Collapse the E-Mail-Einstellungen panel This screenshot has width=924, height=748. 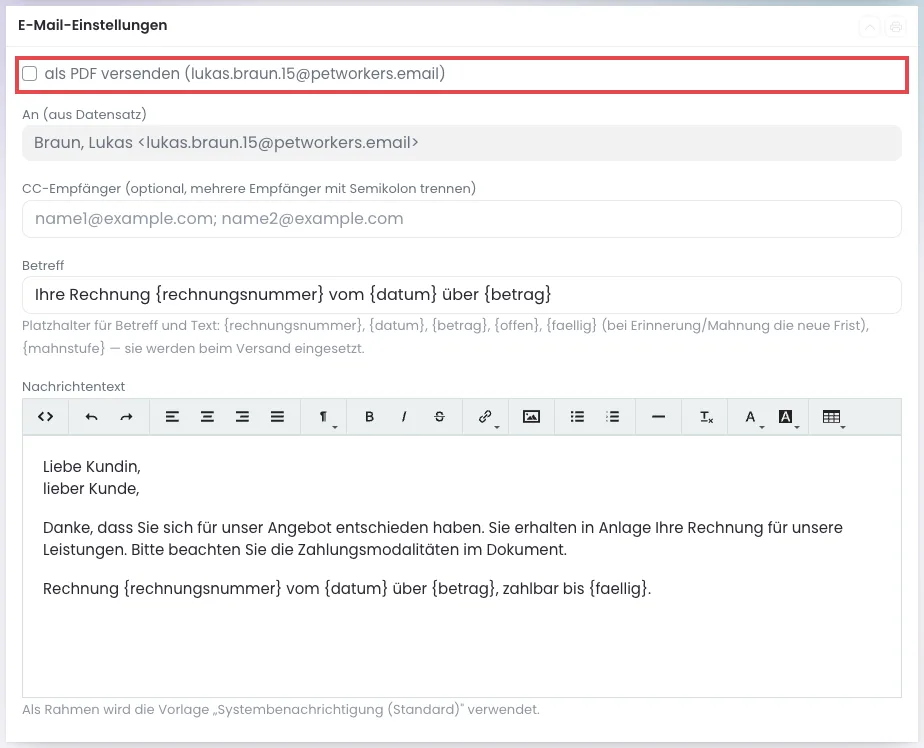(x=870, y=27)
